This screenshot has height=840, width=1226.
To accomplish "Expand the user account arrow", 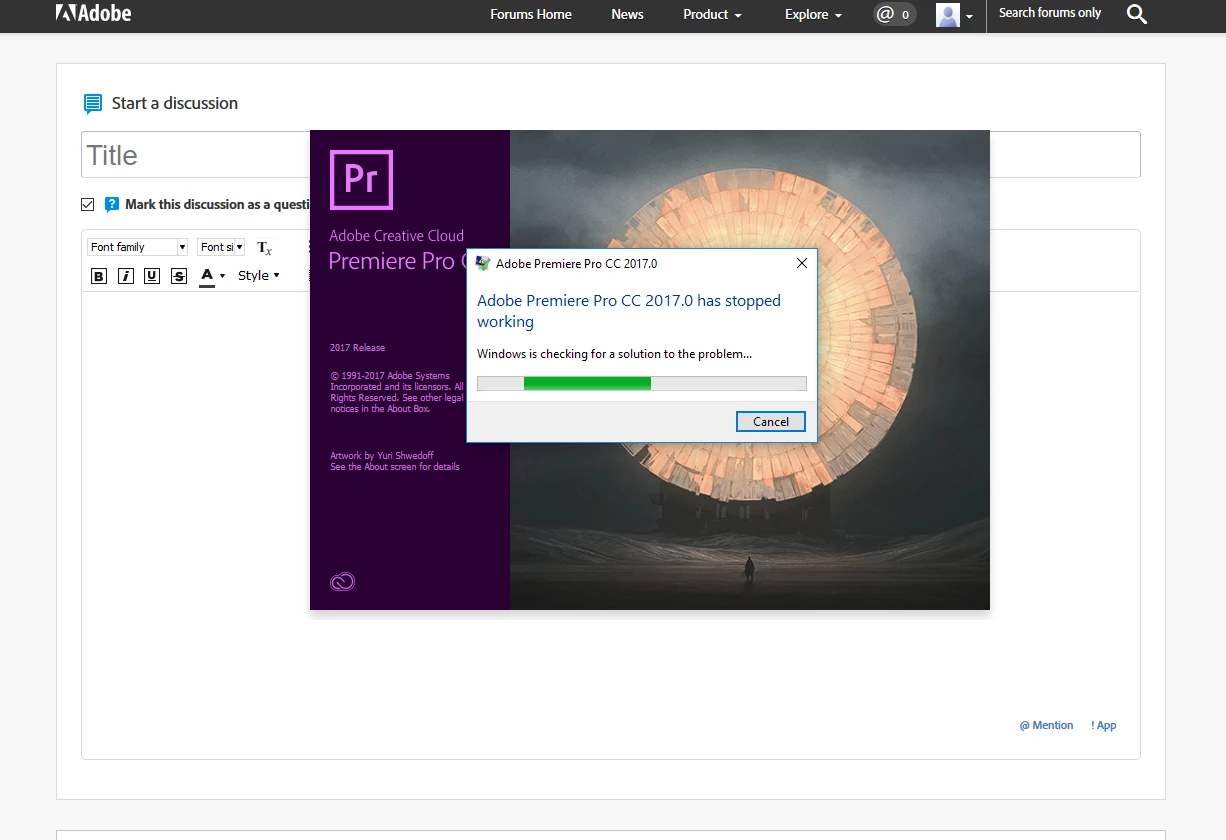I will (969, 16).
